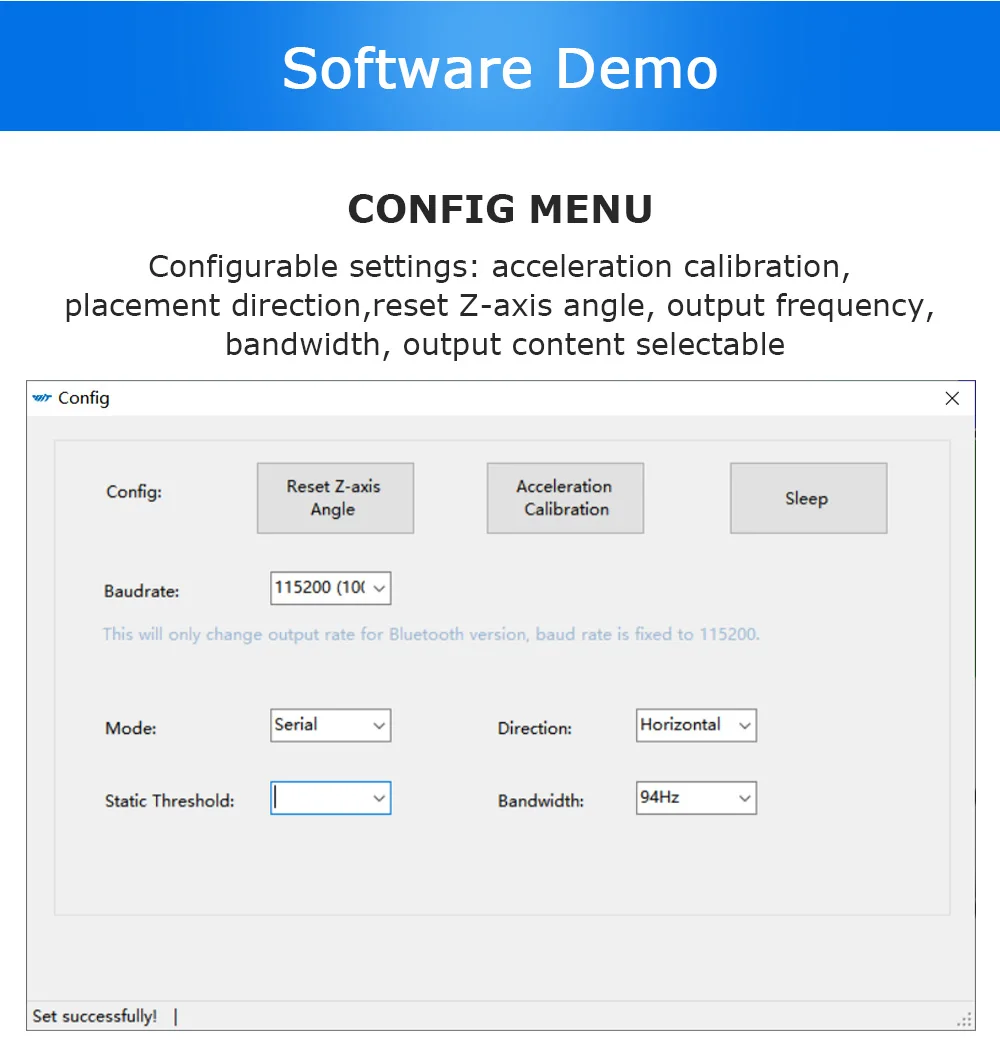The image size is (1000, 1063).
Task: Open the Direction dropdown showing Horizontal
Action: pyautogui.click(x=696, y=725)
